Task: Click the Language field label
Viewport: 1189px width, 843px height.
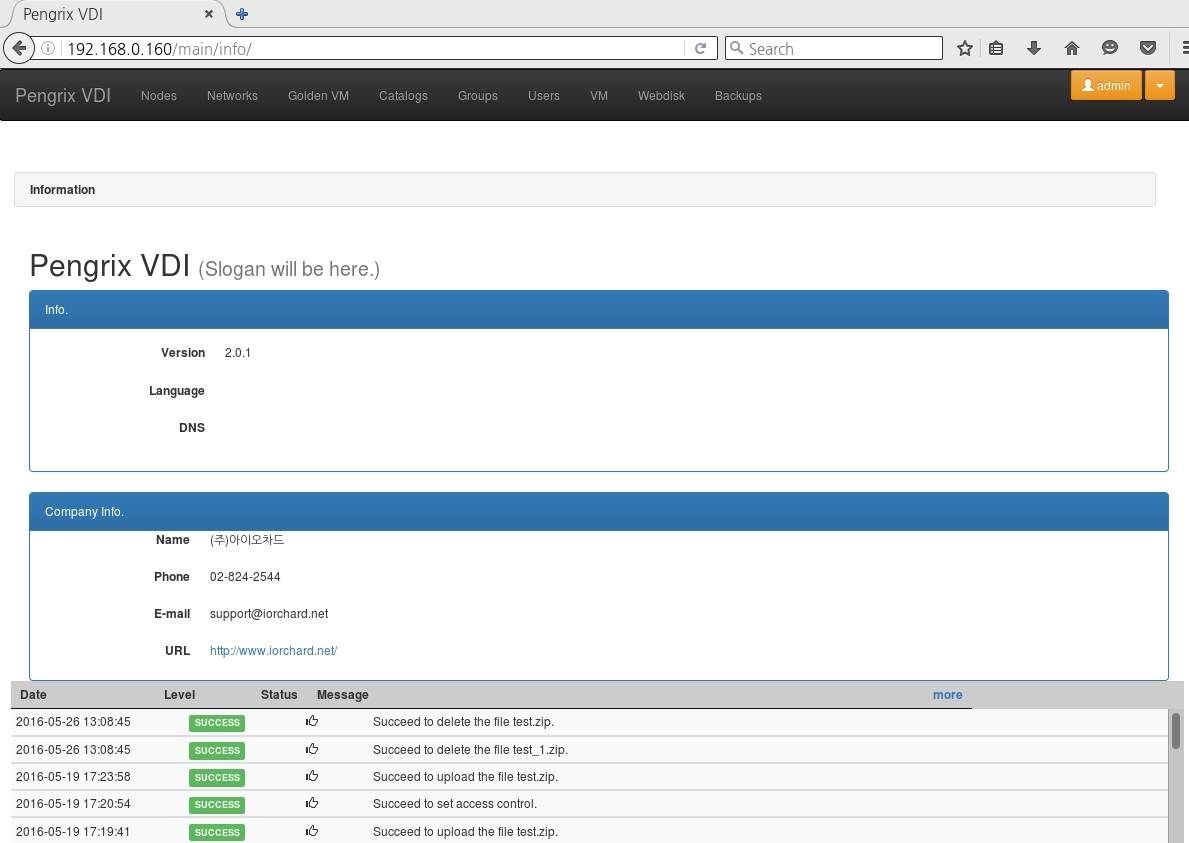Action: 177,390
